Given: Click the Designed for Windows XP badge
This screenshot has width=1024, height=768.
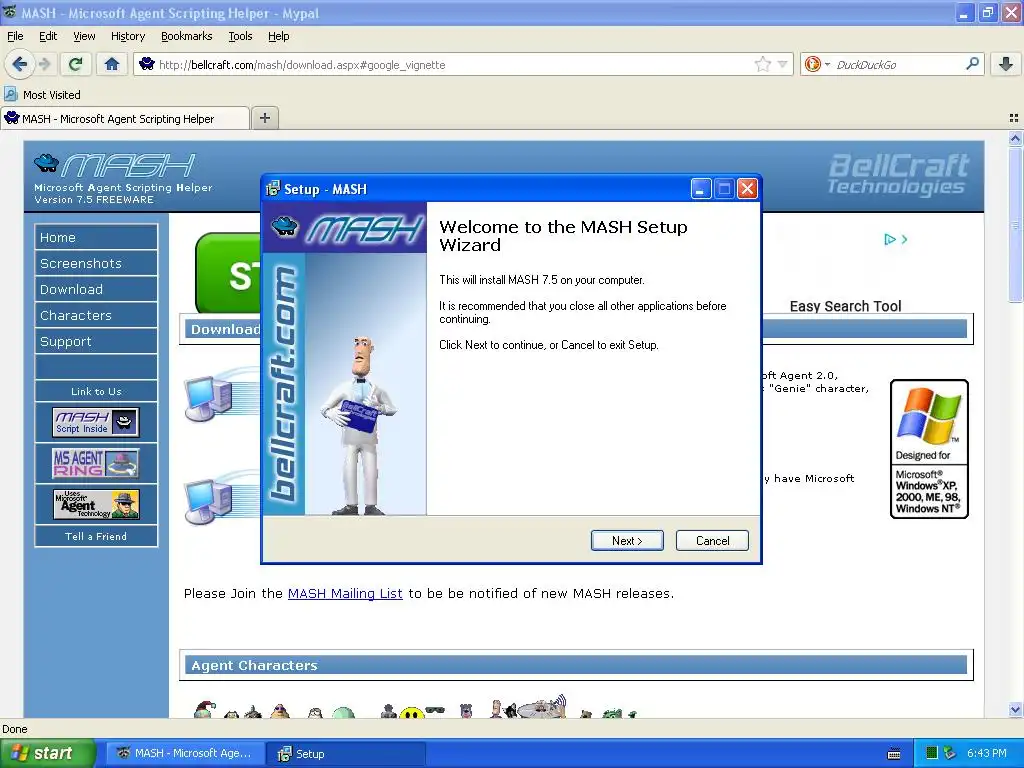Looking at the screenshot, I should click(x=929, y=449).
